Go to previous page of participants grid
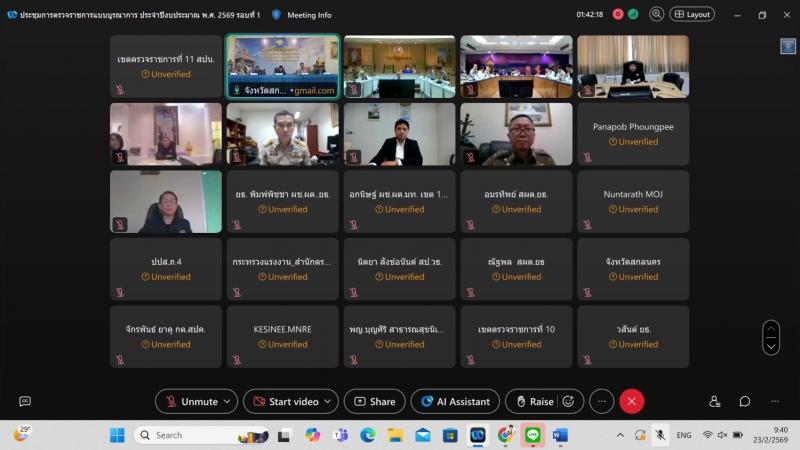800x450 pixels. [x=771, y=329]
